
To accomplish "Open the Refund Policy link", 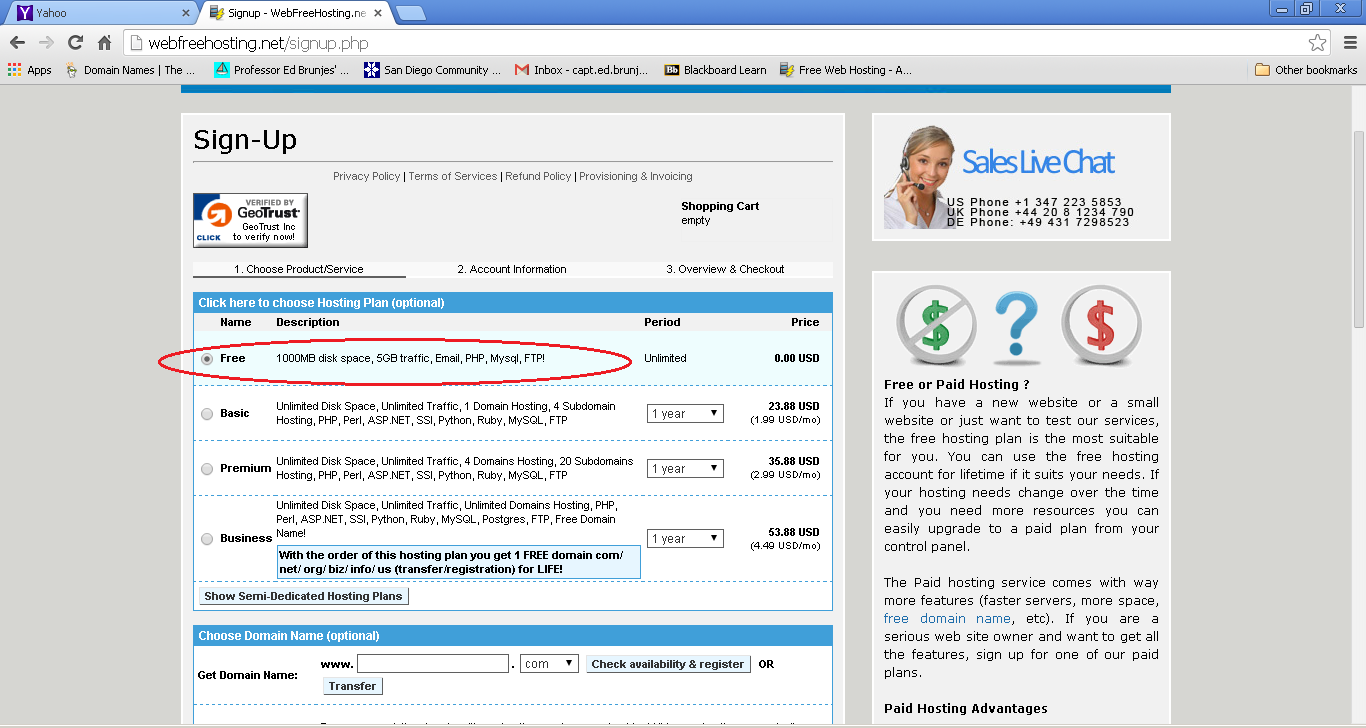I will [x=538, y=176].
